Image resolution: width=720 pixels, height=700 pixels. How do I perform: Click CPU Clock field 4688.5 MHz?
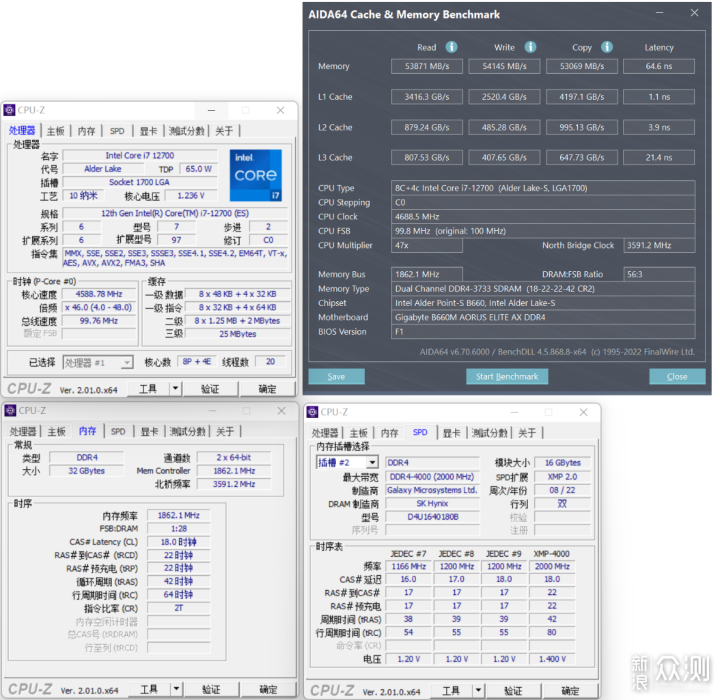pyautogui.click(x=543, y=216)
